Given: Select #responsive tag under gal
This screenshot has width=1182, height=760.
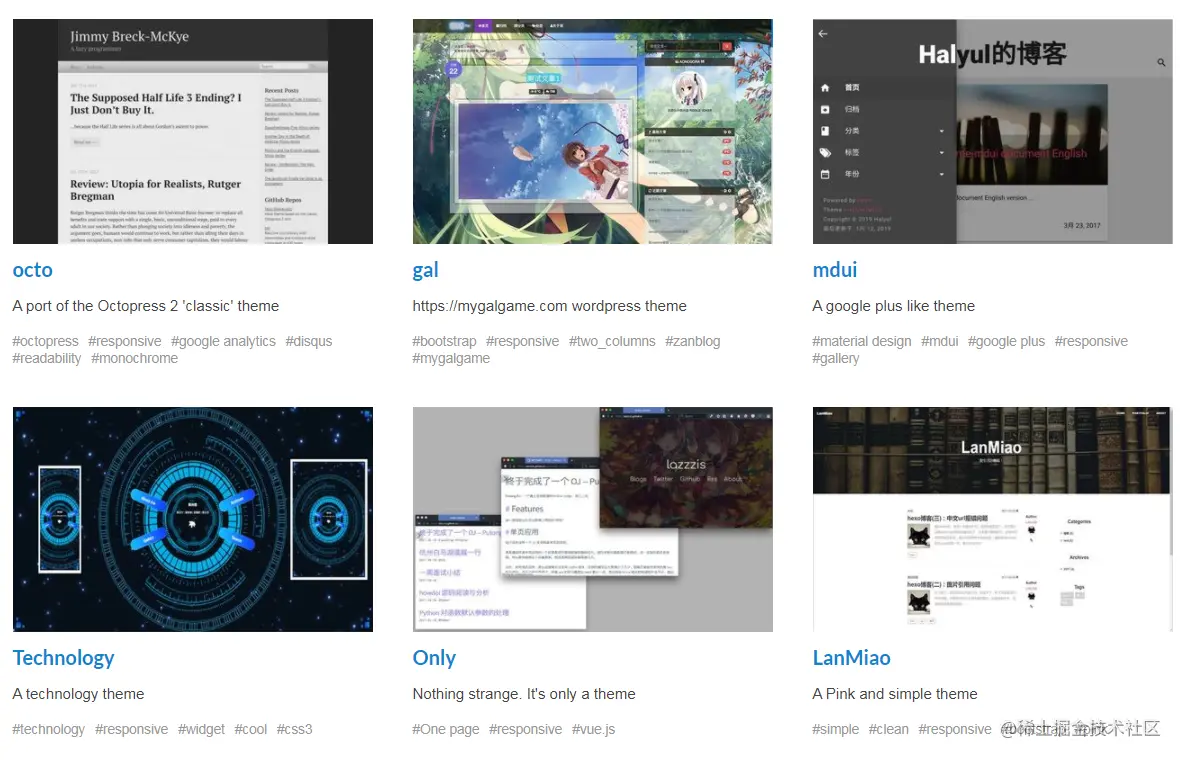Looking at the screenshot, I should pos(522,342).
